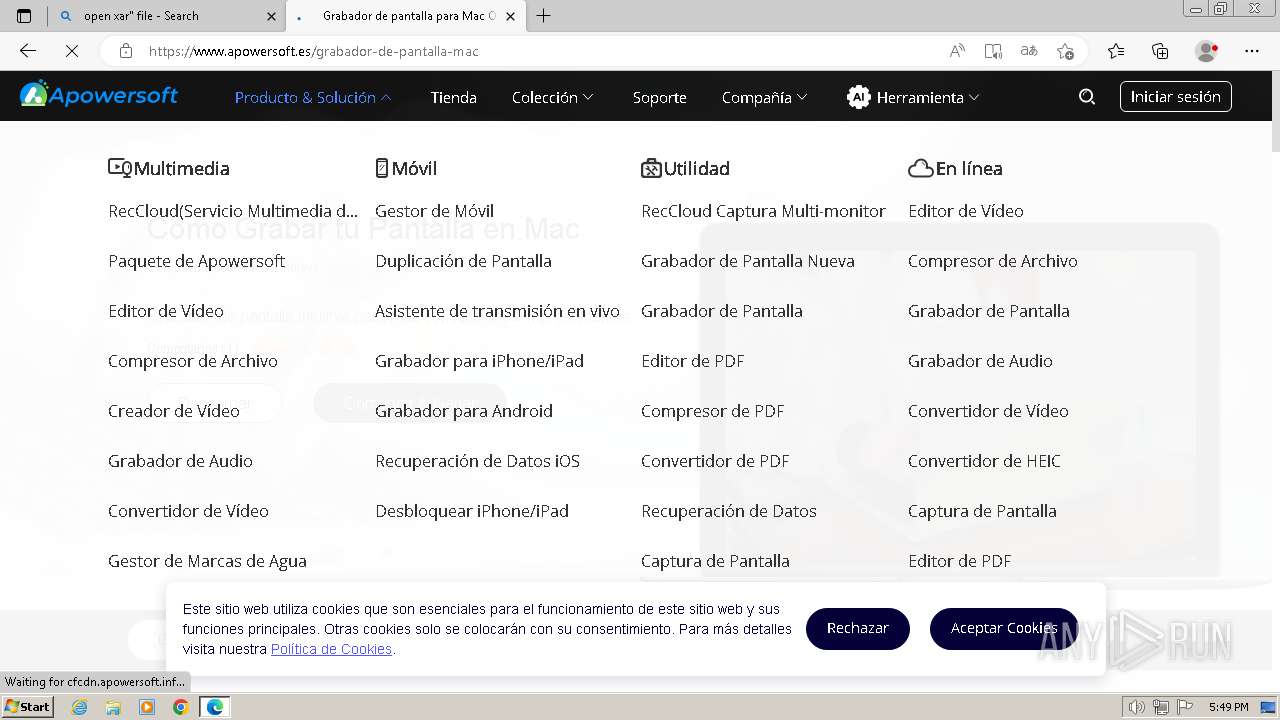
Task: Open the browser profile avatar
Action: click(1206, 51)
